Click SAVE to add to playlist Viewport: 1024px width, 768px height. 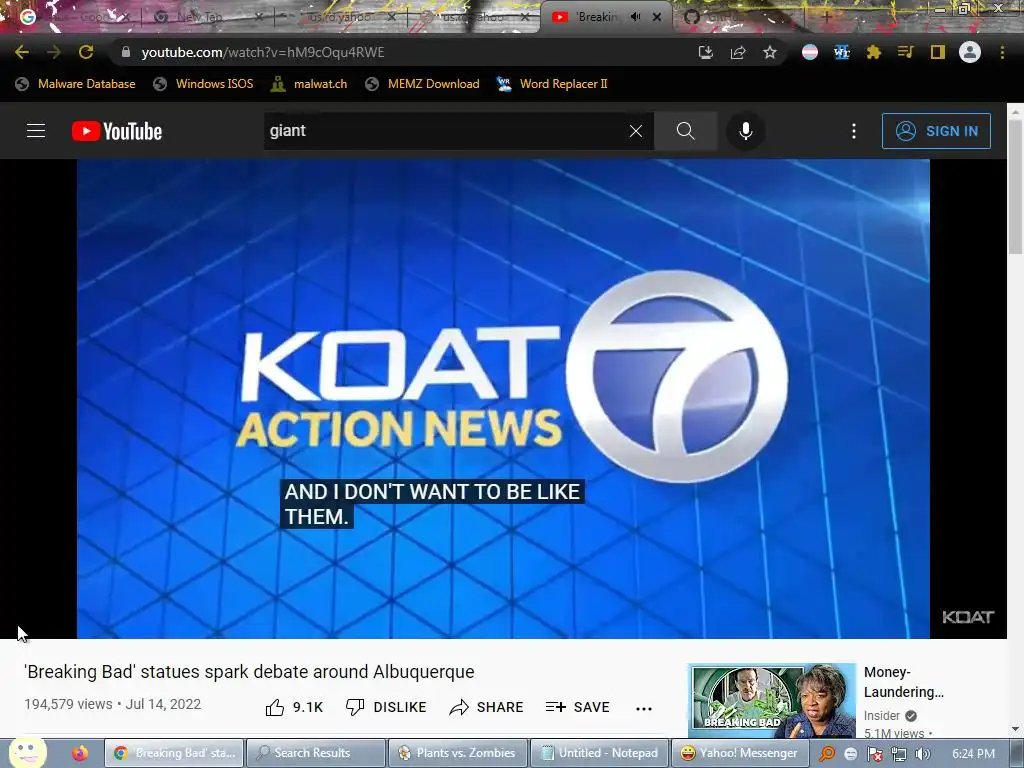click(x=577, y=707)
